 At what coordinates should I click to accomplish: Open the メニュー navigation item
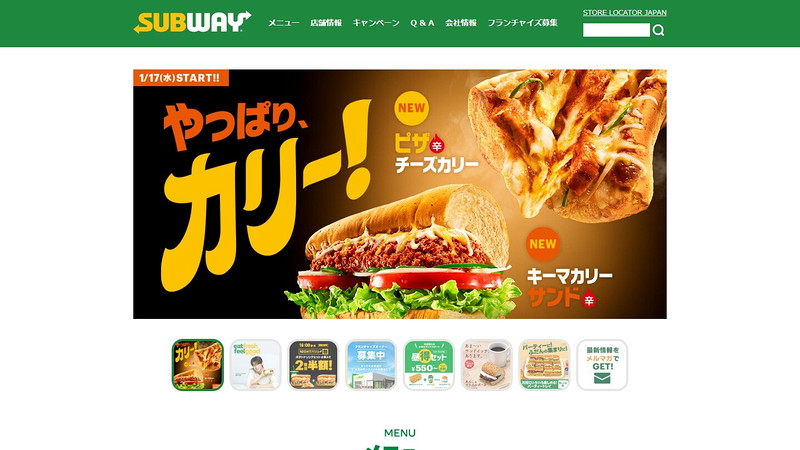pos(284,23)
